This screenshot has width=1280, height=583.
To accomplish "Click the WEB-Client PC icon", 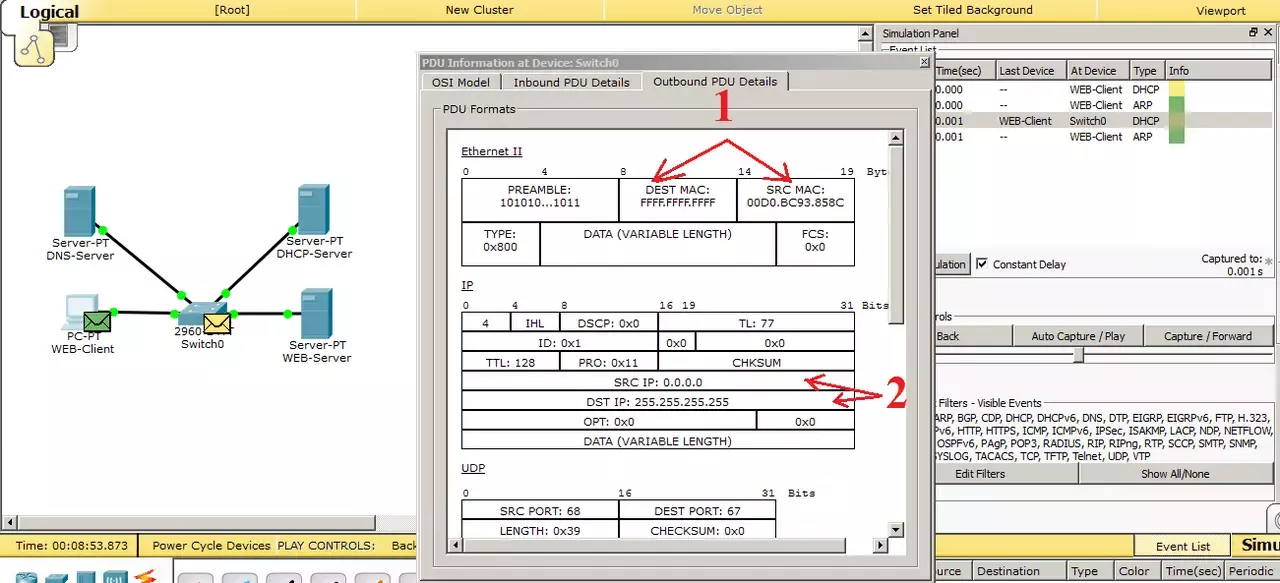I will point(80,314).
